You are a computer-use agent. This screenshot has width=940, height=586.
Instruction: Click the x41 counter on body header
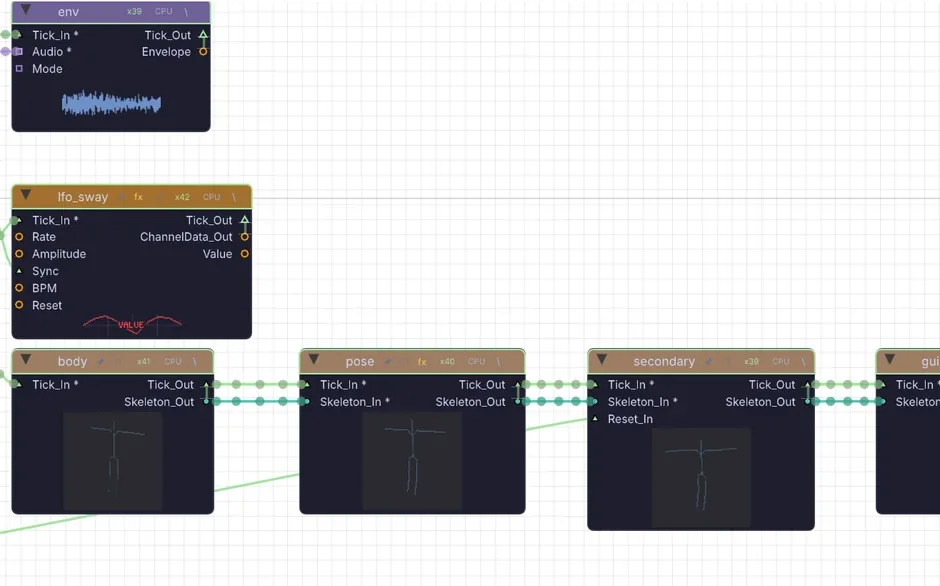pyautogui.click(x=144, y=362)
